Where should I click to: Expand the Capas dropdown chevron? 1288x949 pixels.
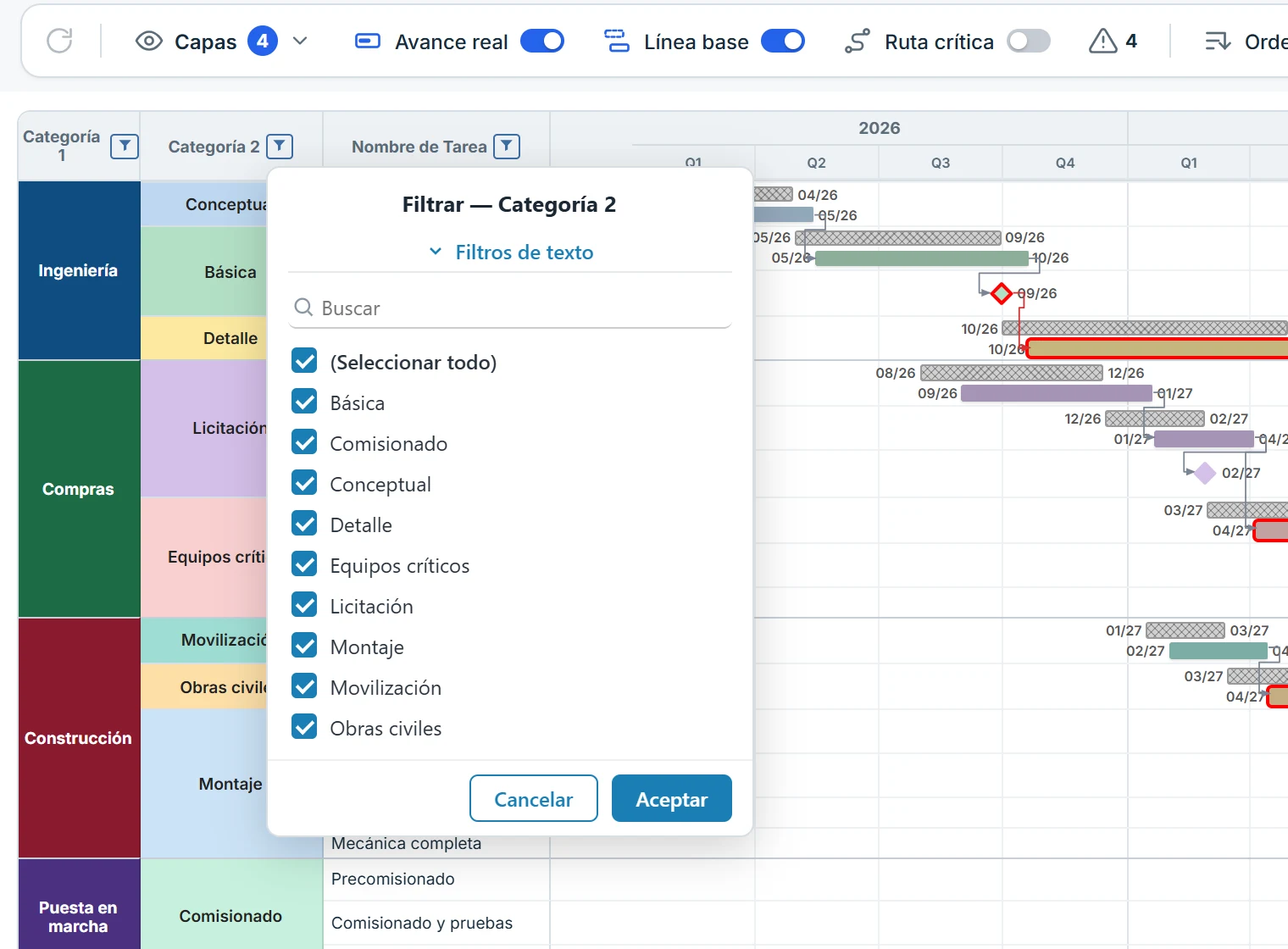click(x=300, y=41)
